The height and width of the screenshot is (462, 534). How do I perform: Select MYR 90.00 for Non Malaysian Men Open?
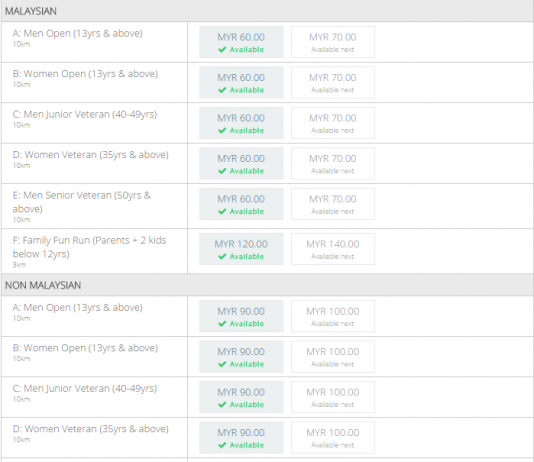pyautogui.click(x=241, y=316)
